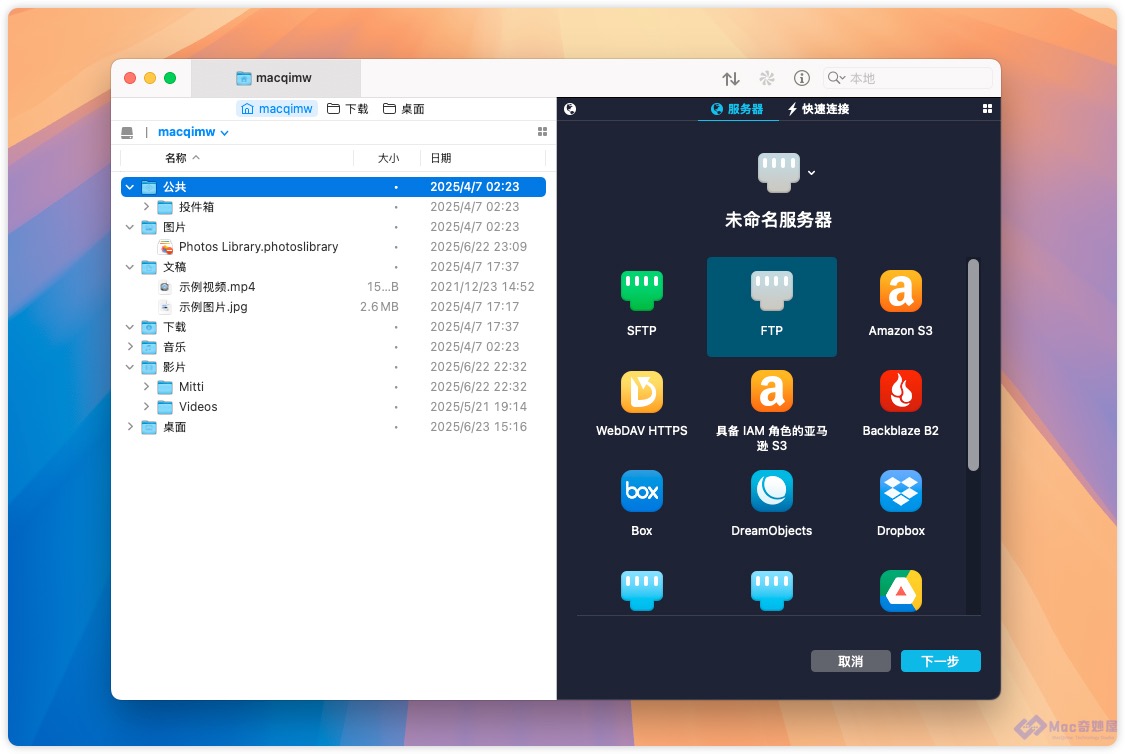Expand the Mitti folder
1125x754 pixels.
pos(146,387)
